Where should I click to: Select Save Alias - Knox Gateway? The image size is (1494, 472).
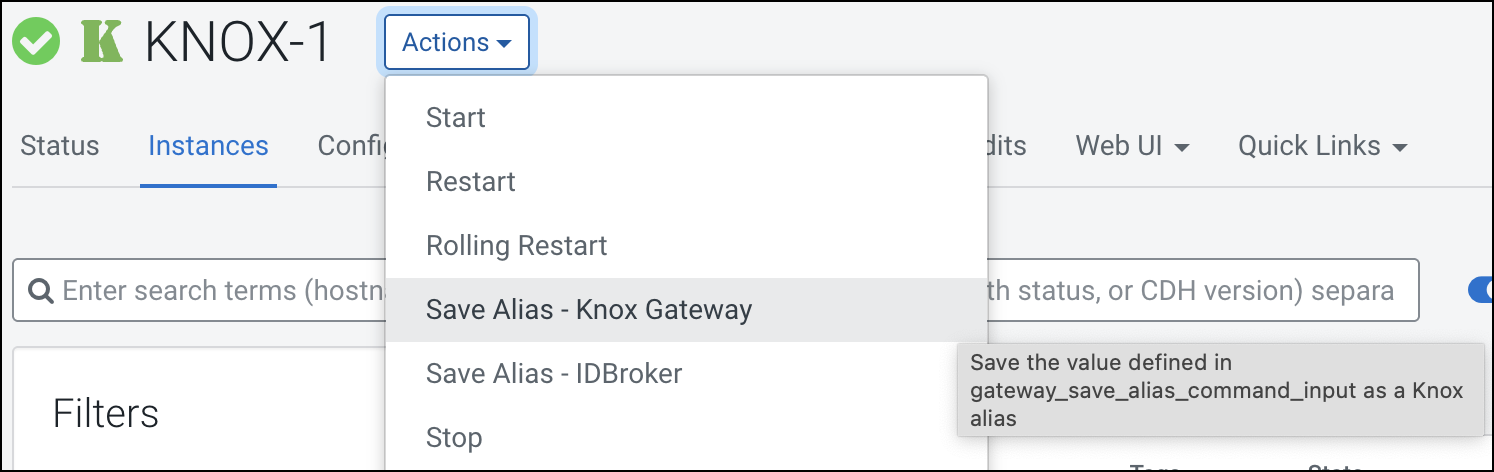coord(589,310)
